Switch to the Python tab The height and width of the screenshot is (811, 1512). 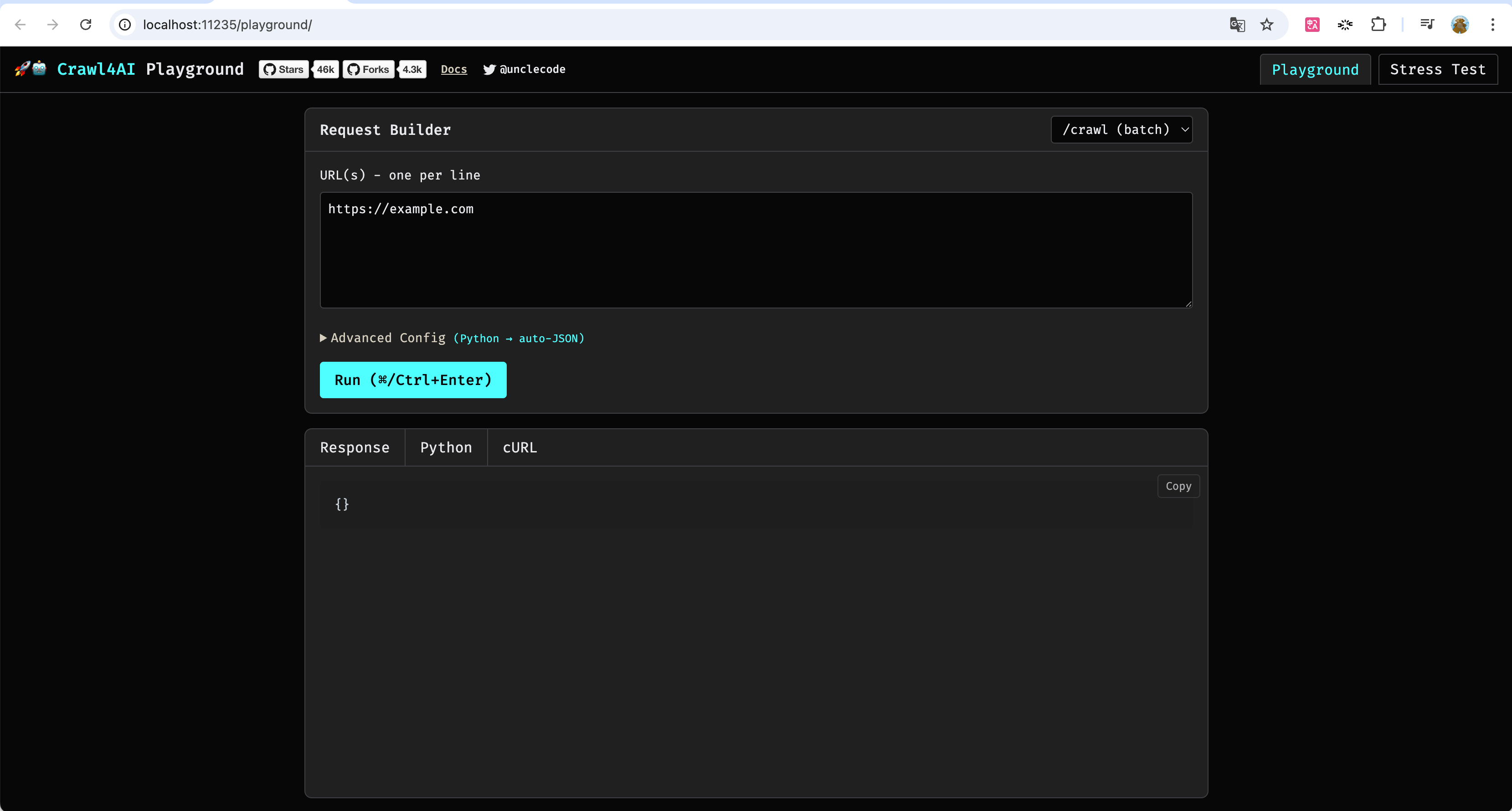446,448
